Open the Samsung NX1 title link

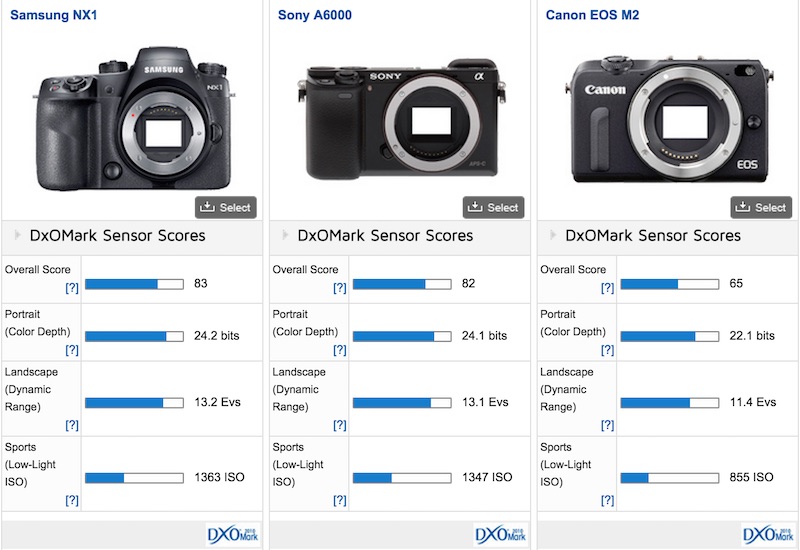click(x=54, y=15)
